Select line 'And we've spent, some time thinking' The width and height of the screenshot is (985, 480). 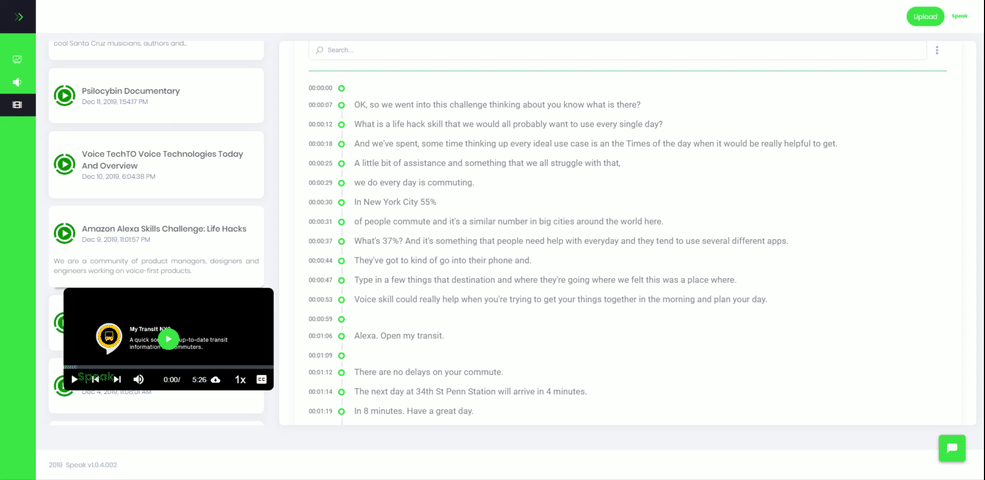coord(596,144)
